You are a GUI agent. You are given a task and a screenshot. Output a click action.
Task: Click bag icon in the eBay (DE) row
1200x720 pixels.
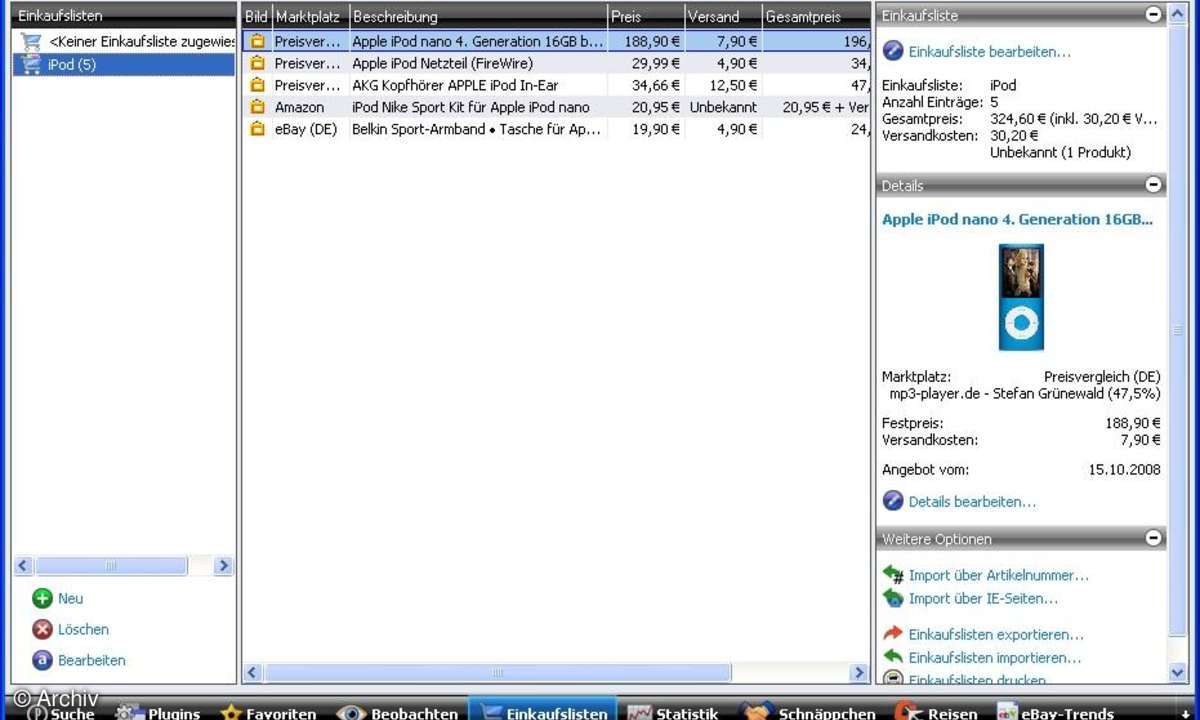pos(257,129)
